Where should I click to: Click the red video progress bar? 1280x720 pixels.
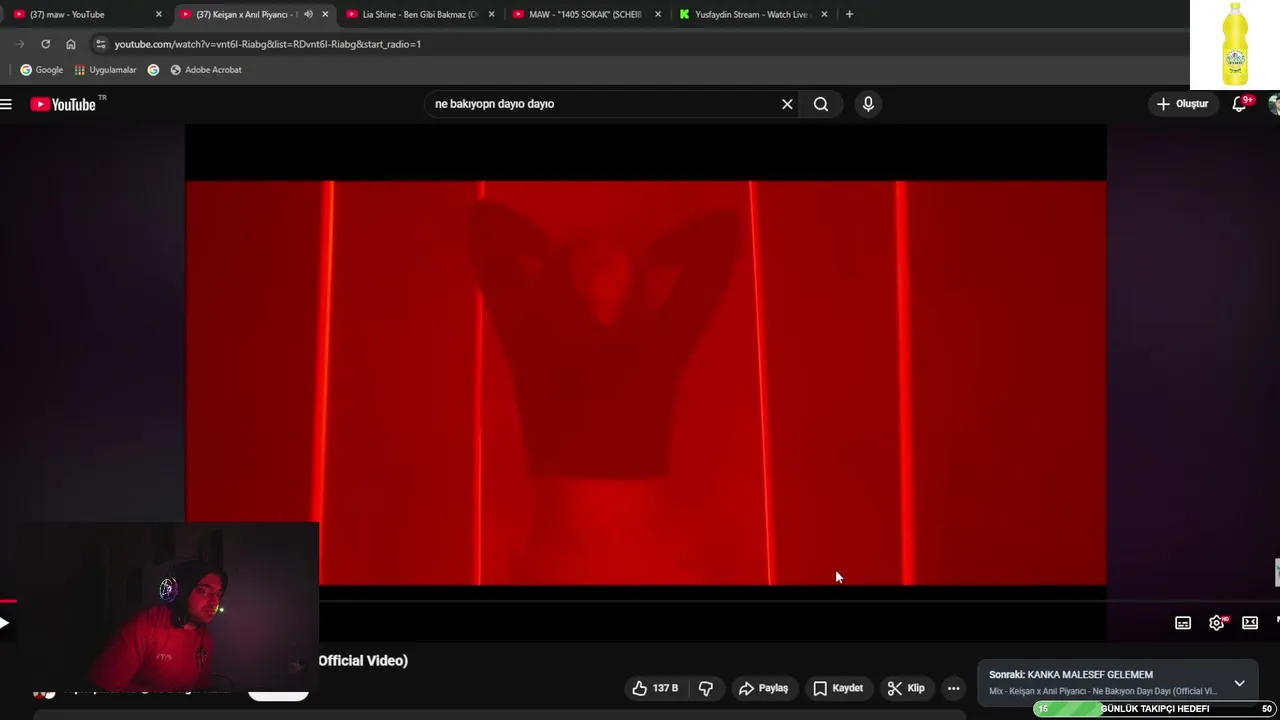click(8, 601)
